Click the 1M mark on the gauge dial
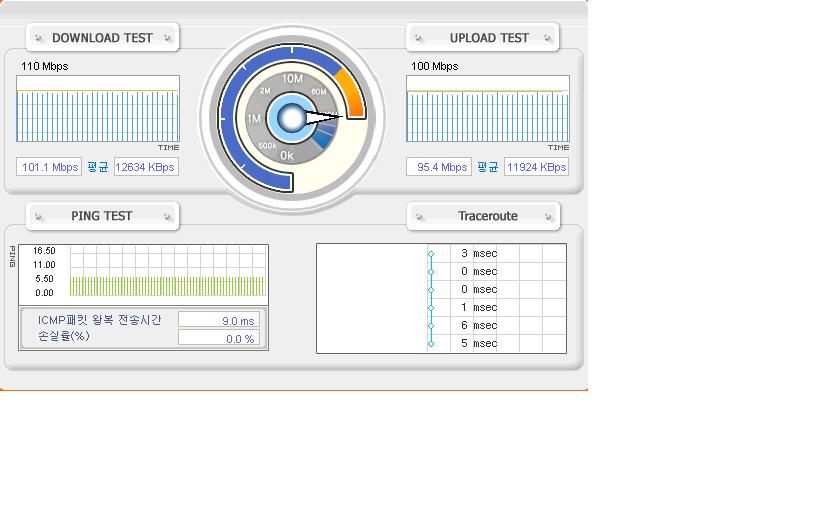 click(x=253, y=119)
